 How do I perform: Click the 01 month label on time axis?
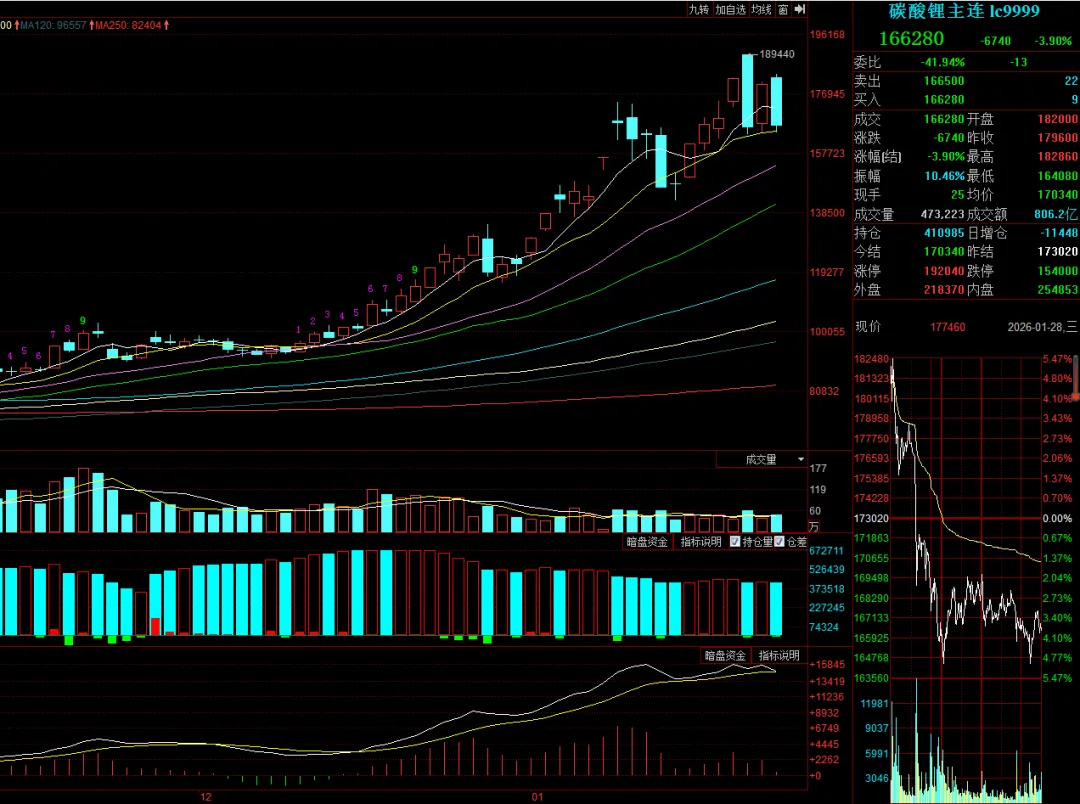click(537, 797)
